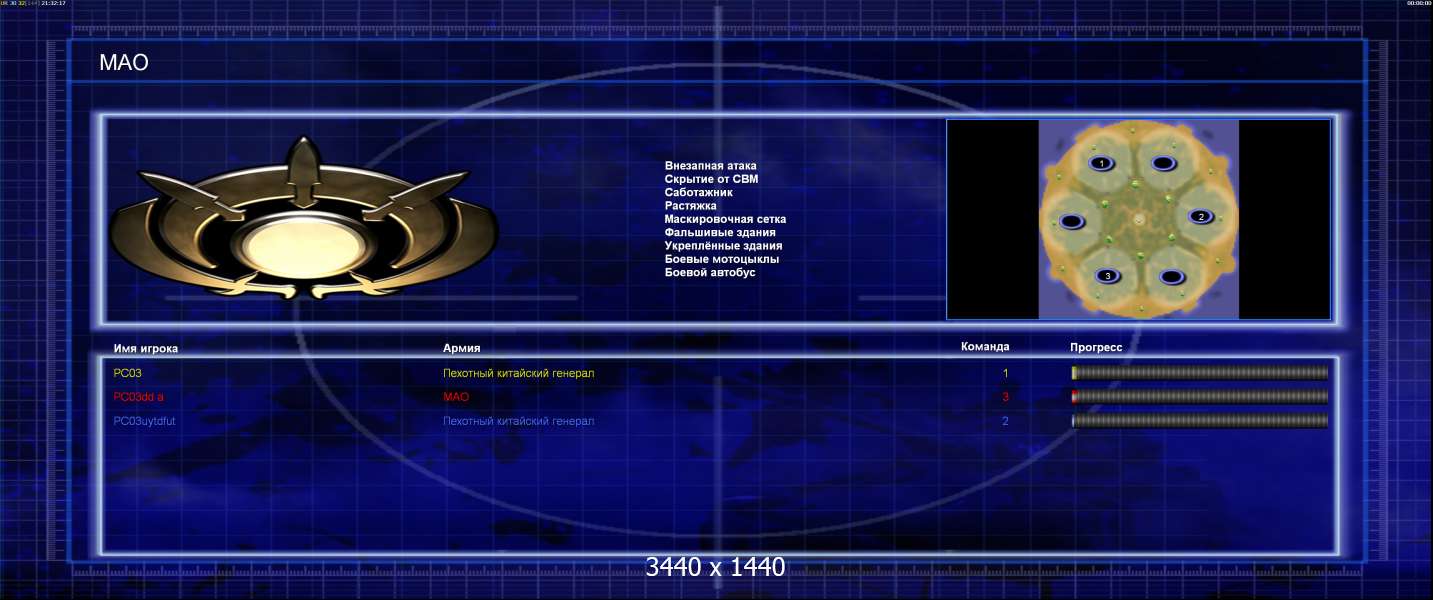Viewport: 1433px width, 600px height.
Task: Click the Маскировочная сетка line
Action: pyautogui.click(x=725, y=219)
